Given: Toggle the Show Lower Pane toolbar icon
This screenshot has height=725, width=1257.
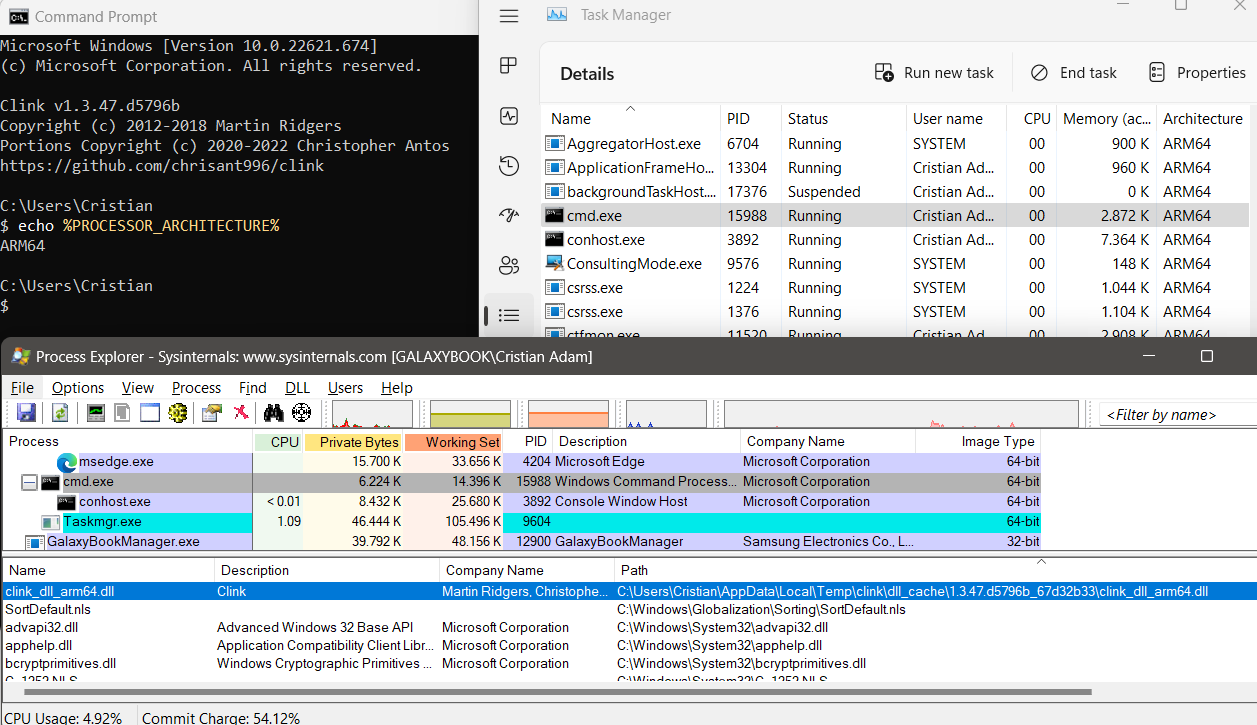Looking at the screenshot, I should click(x=150, y=412).
